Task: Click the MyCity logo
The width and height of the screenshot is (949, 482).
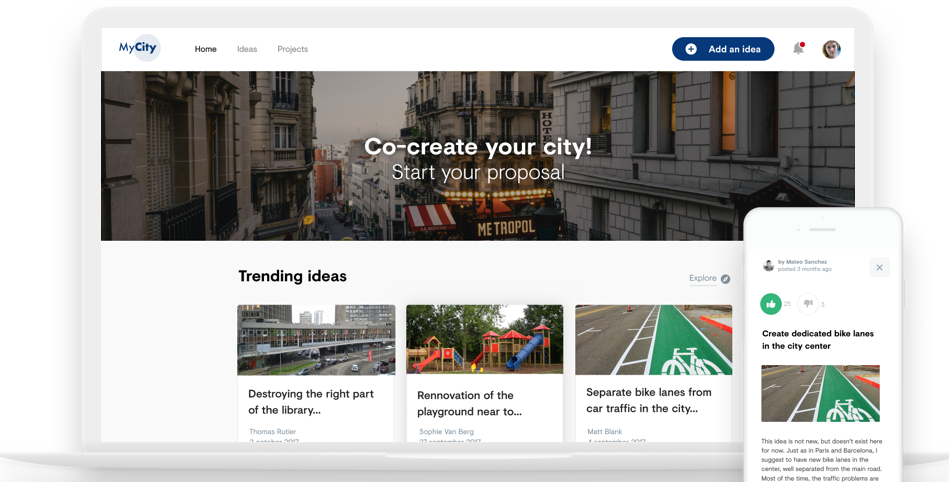Action: [139, 48]
